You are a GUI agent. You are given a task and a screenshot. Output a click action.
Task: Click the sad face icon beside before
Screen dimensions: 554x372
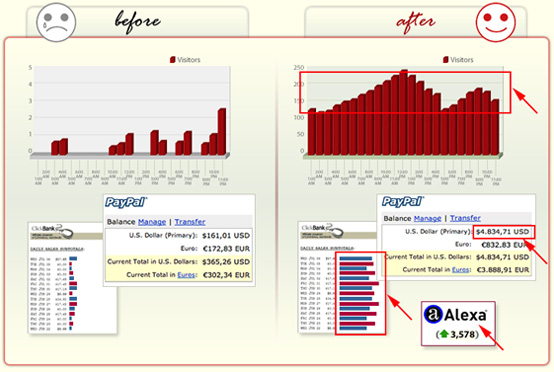pyautogui.click(x=56, y=22)
